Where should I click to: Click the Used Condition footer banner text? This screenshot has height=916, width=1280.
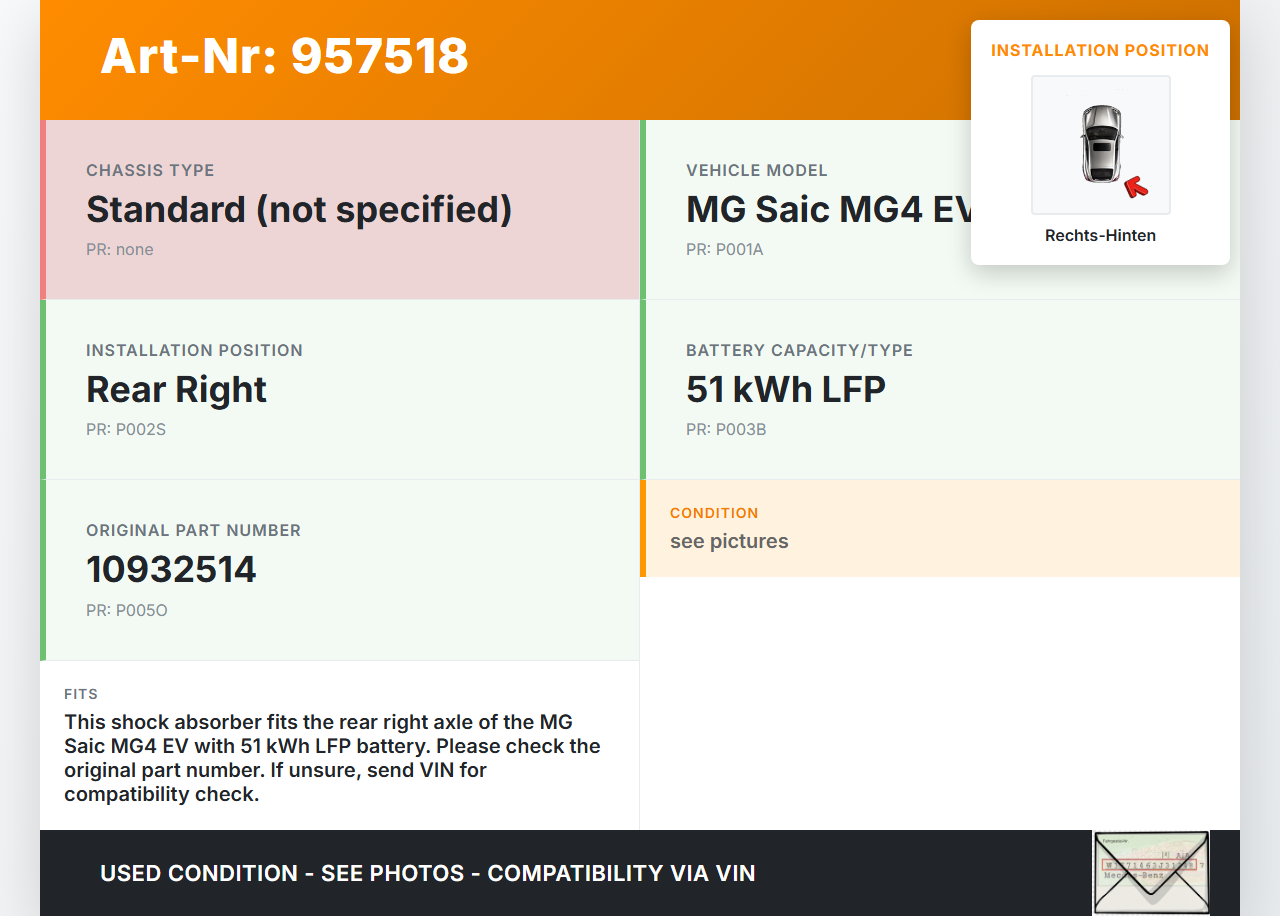coord(427,873)
